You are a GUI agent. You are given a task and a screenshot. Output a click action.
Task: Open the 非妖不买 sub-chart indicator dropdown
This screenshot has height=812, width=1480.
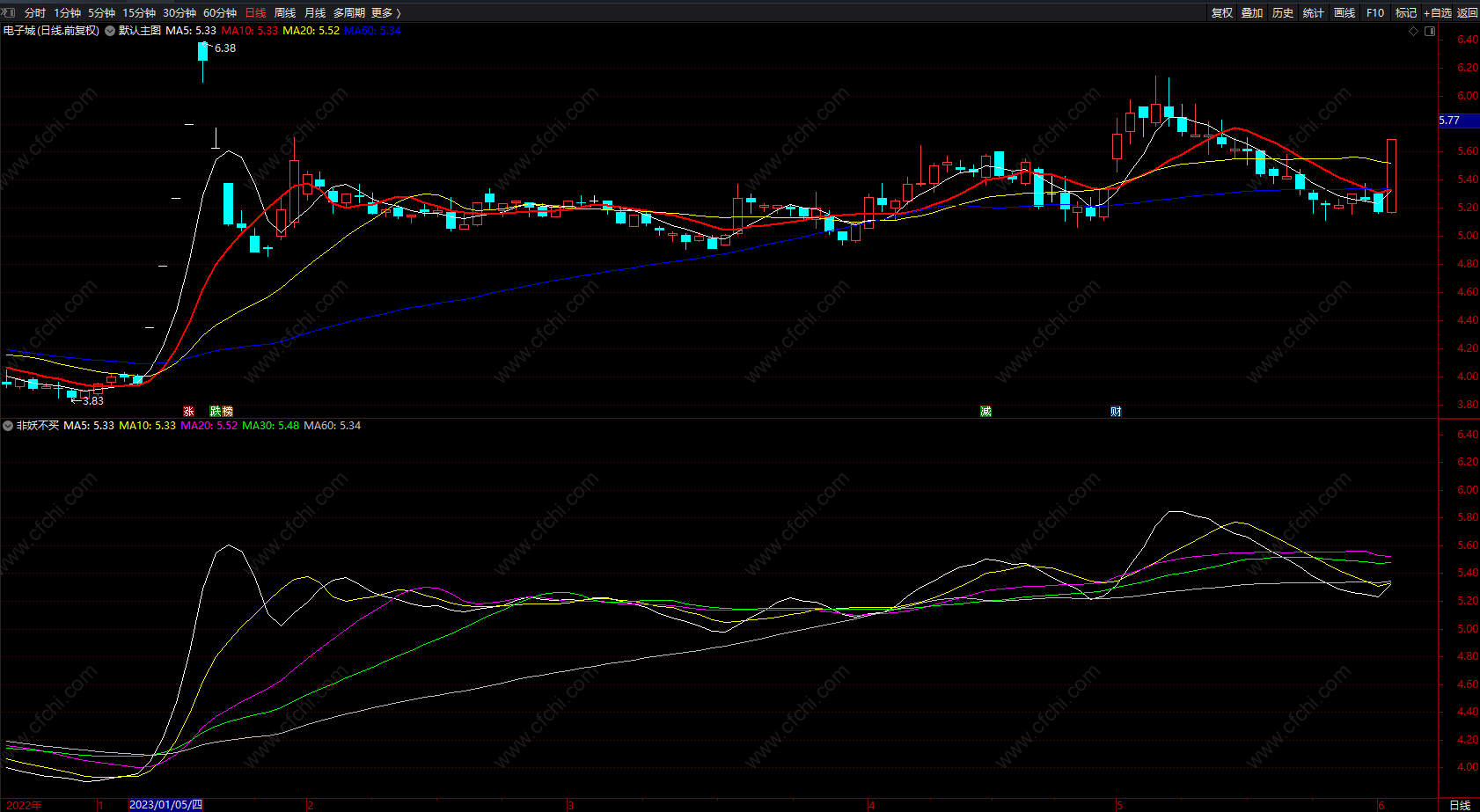pos(8,426)
